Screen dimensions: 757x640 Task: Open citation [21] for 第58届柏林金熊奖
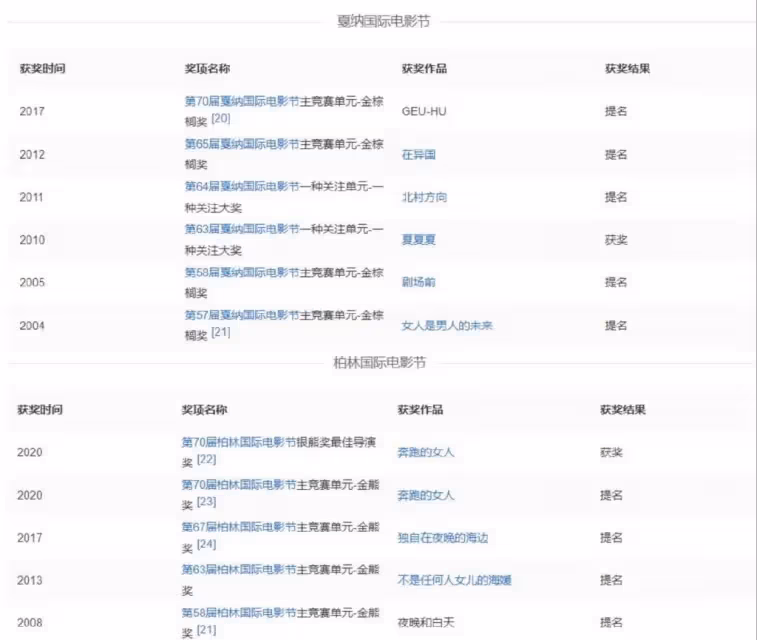point(206,629)
